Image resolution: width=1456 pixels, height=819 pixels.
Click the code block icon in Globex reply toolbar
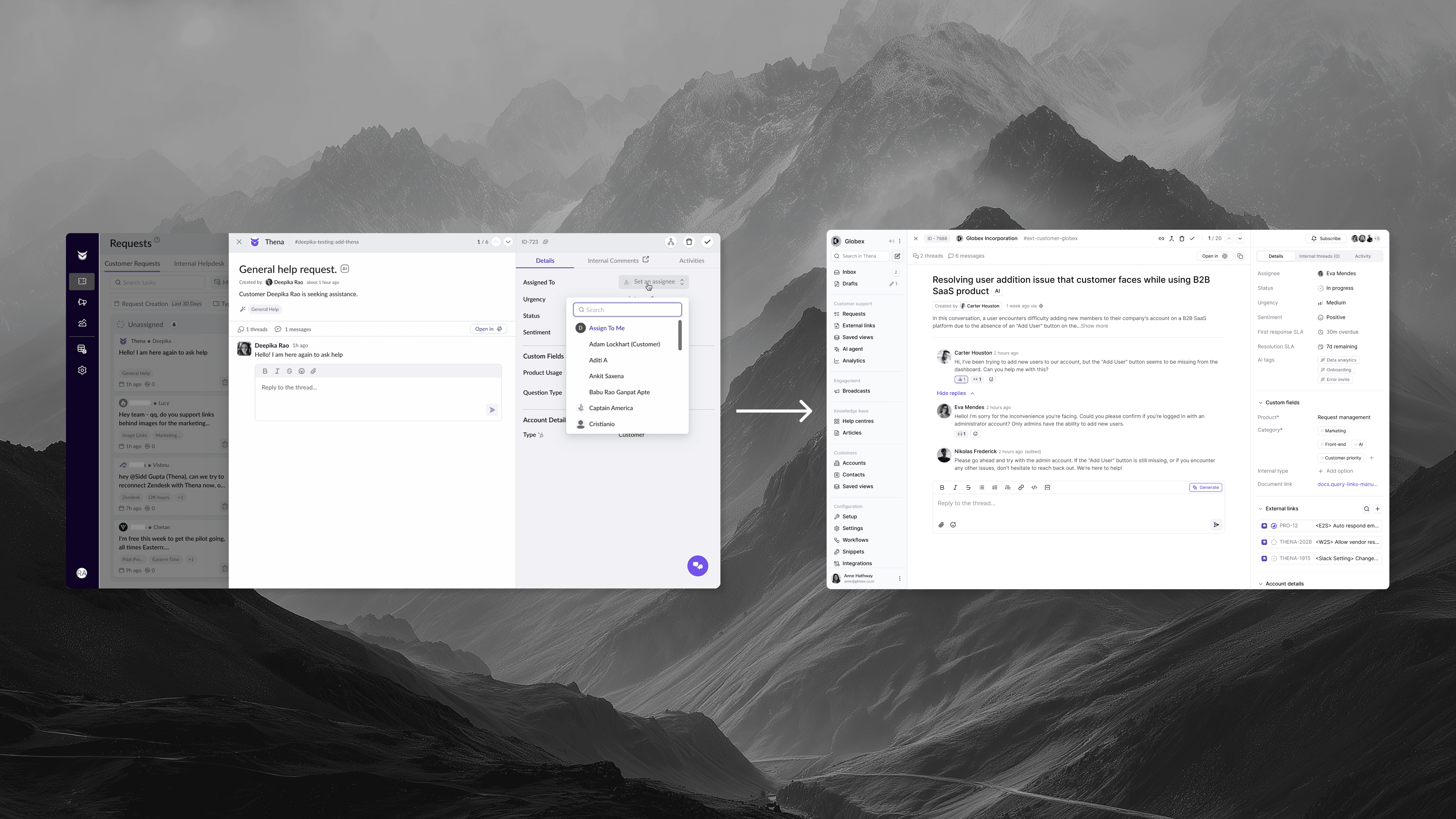1047,487
